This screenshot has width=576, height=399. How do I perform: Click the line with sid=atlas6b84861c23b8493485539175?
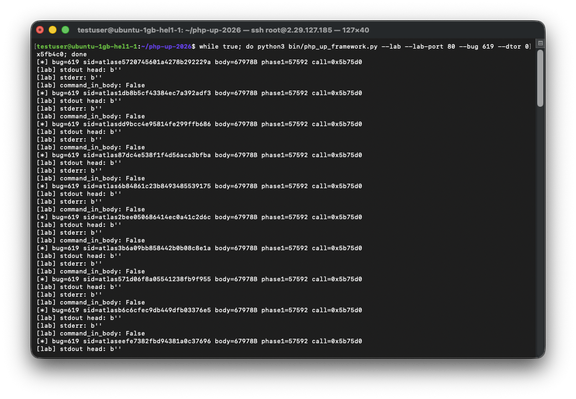tap(199, 186)
